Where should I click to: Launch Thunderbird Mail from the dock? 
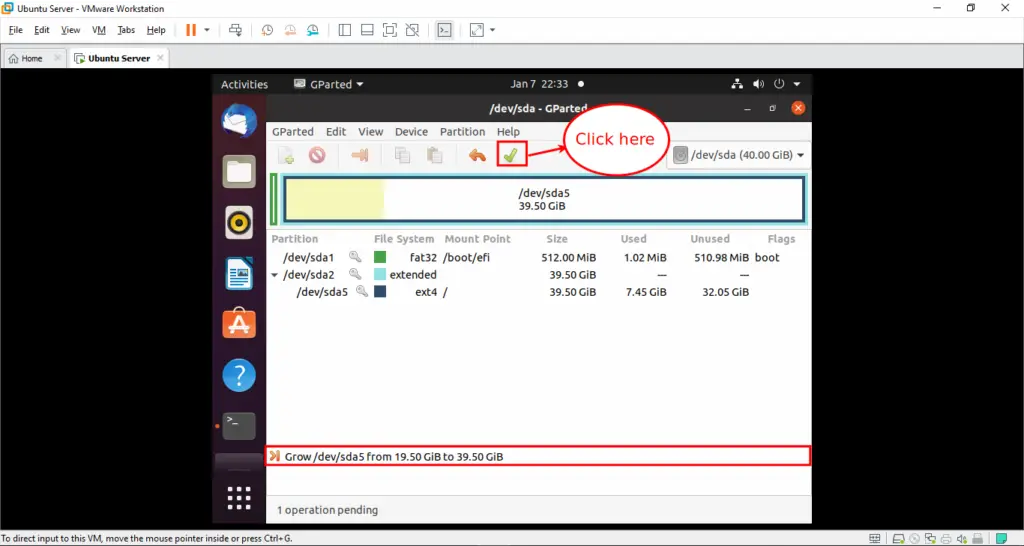tap(239, 121)
